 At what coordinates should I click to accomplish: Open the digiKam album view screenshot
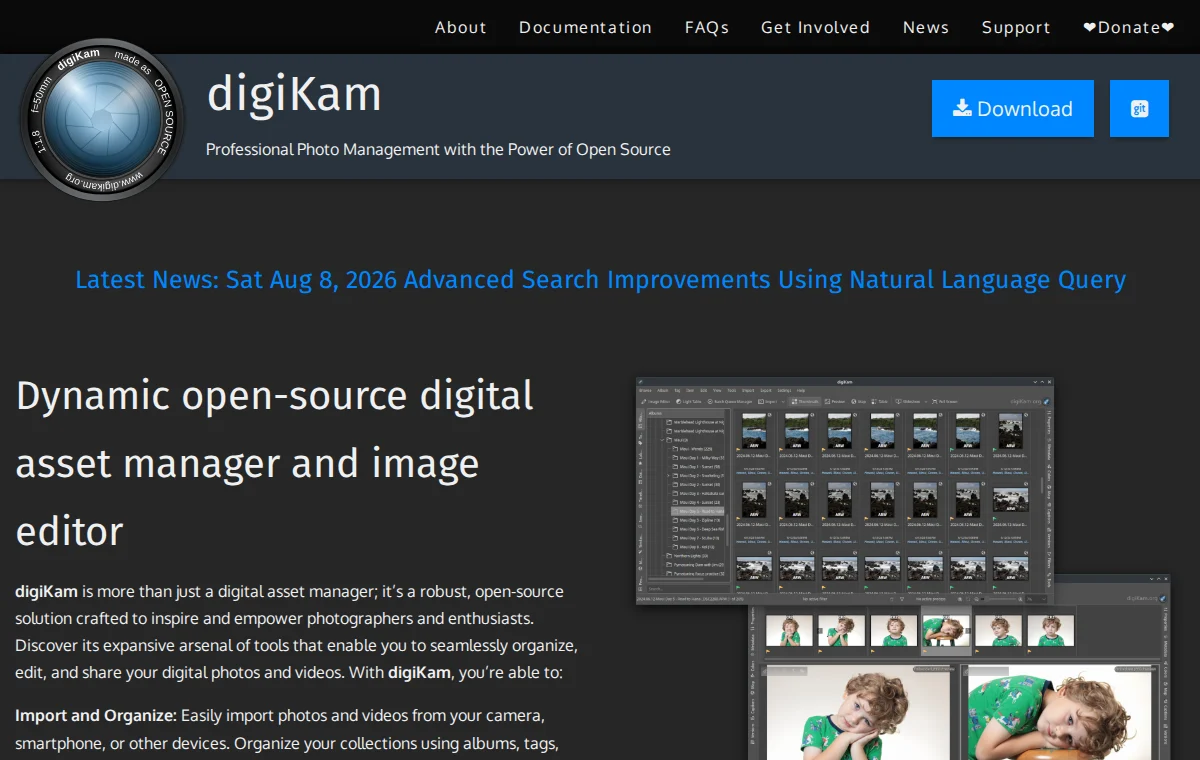[x=844, y=490]
